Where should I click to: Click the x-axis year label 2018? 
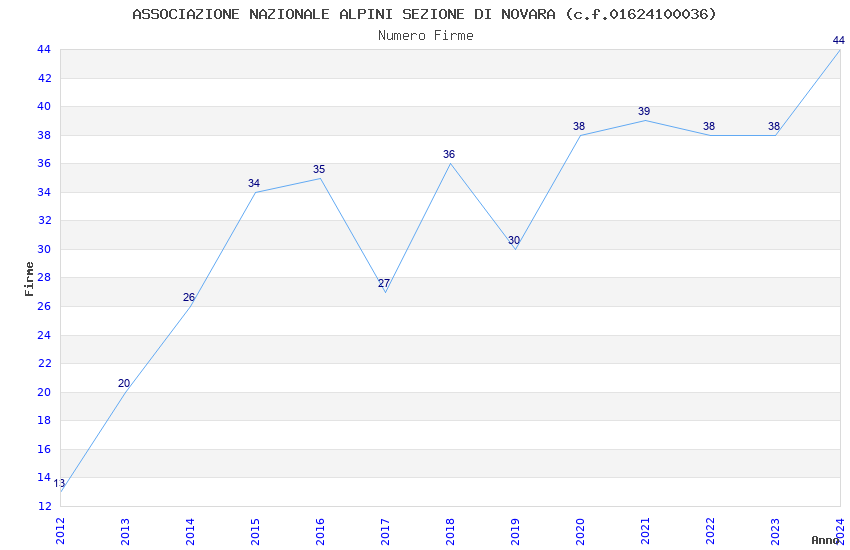click(450, 531)
